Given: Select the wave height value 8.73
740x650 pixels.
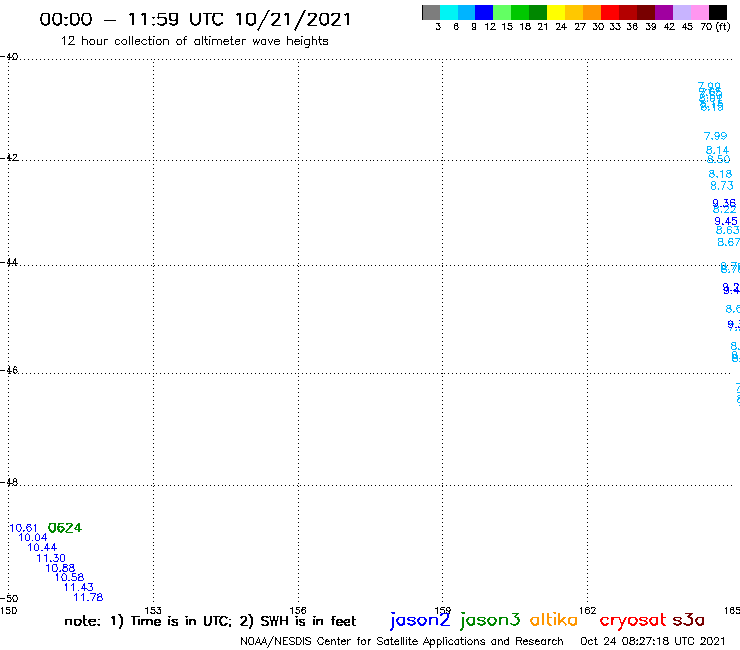Looking at the screenshot, I should 722,186.
